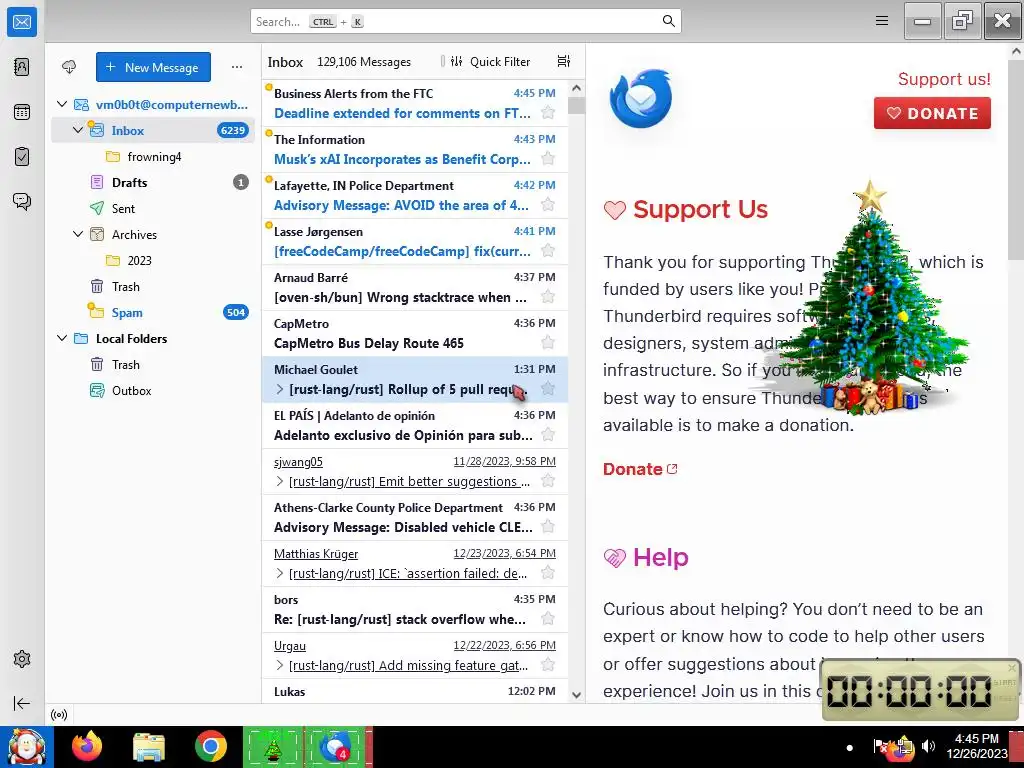Open Firefox from the taskbar
Viewport: 1024px width, 768px height.
click(x=87, y=747)
